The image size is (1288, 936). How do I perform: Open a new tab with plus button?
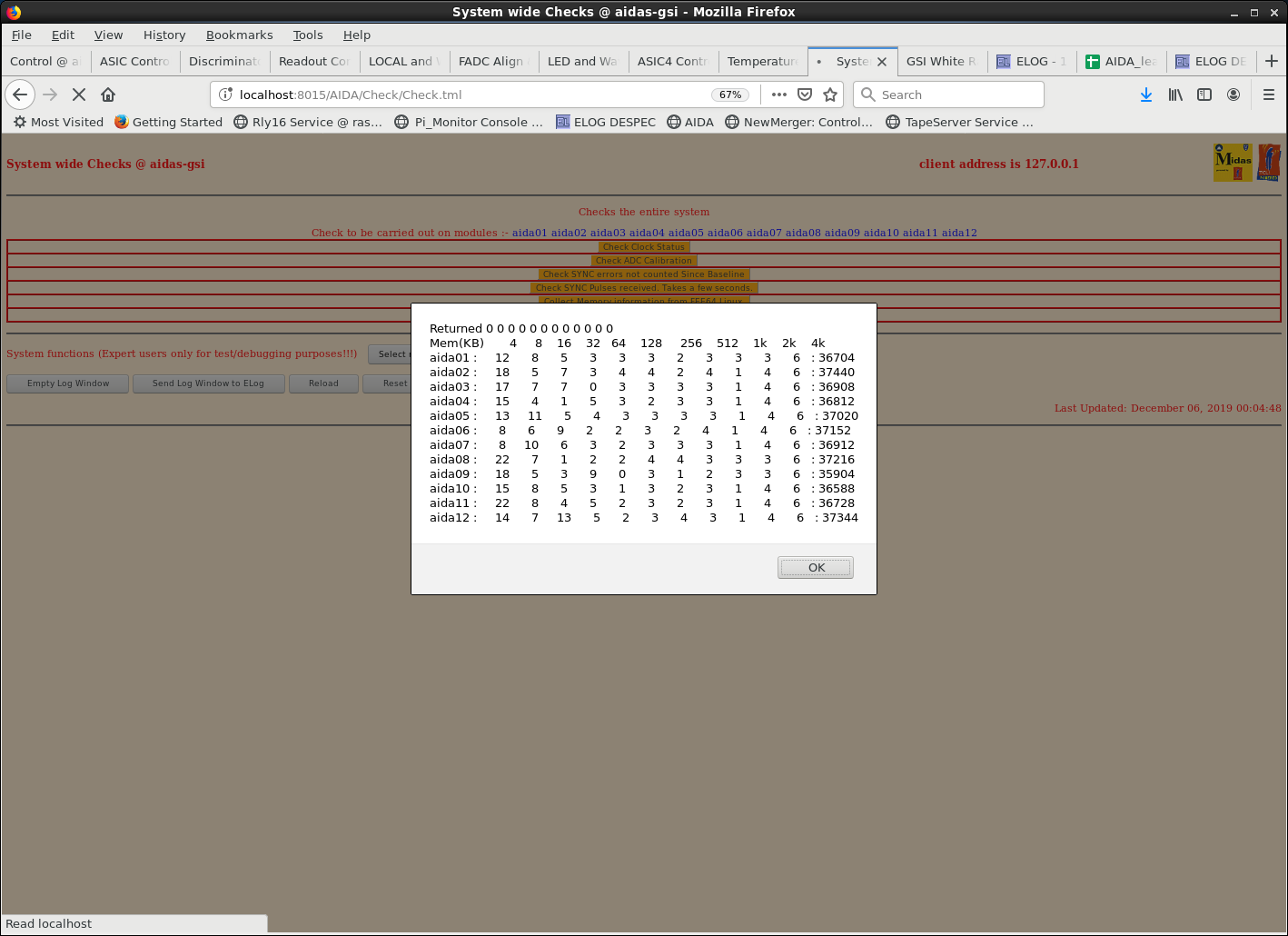[1271, 61]
